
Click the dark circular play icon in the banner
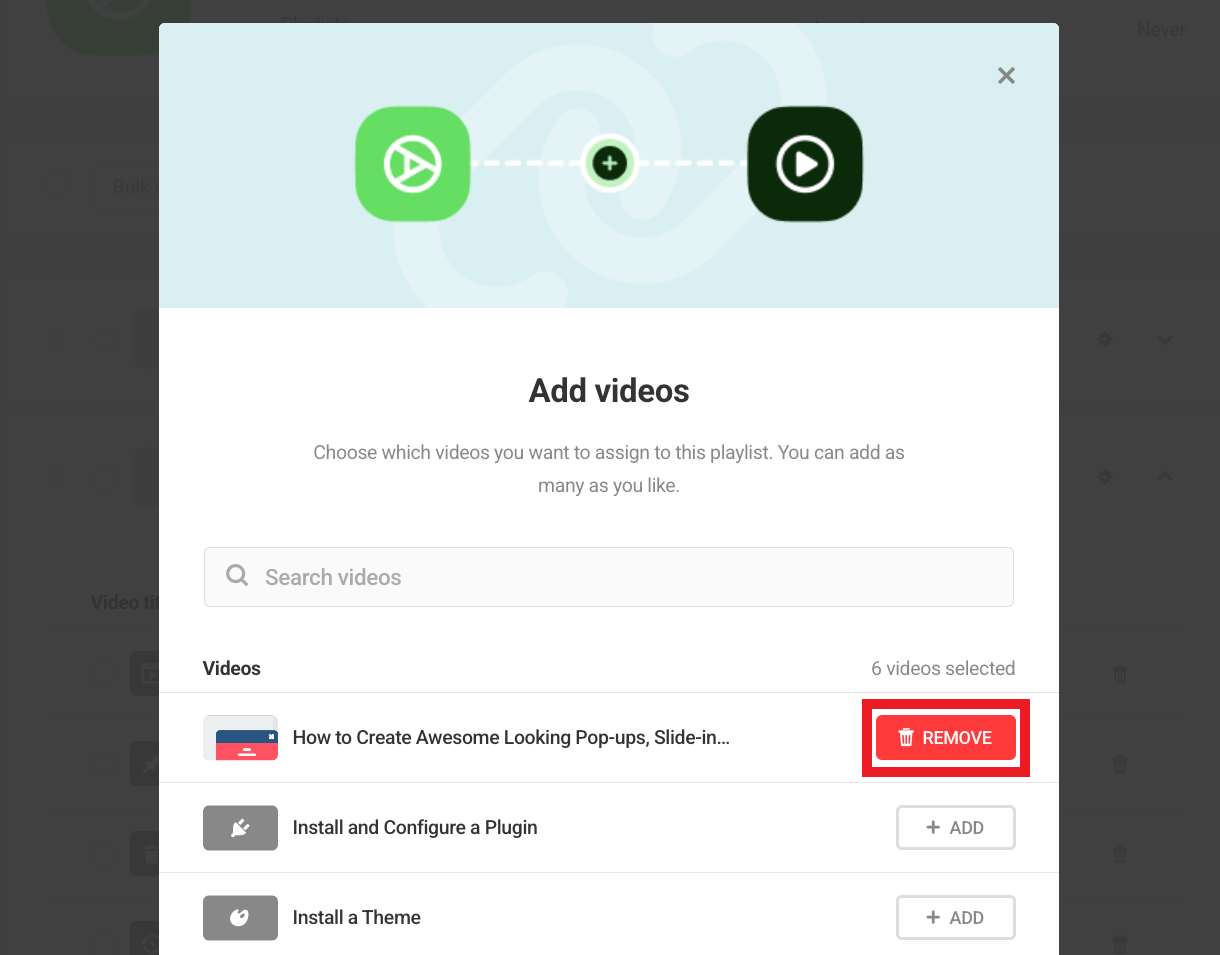[805, 163]
